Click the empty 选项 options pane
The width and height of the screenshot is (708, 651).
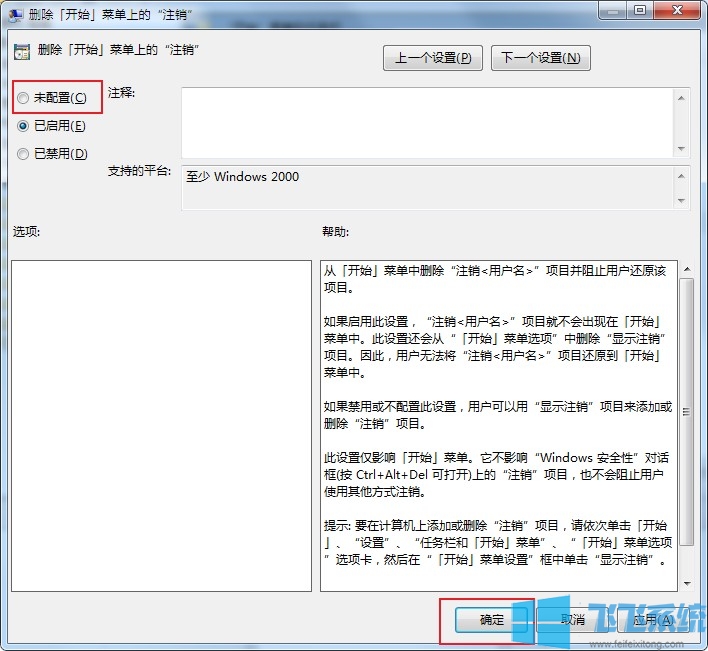(161, 425)
